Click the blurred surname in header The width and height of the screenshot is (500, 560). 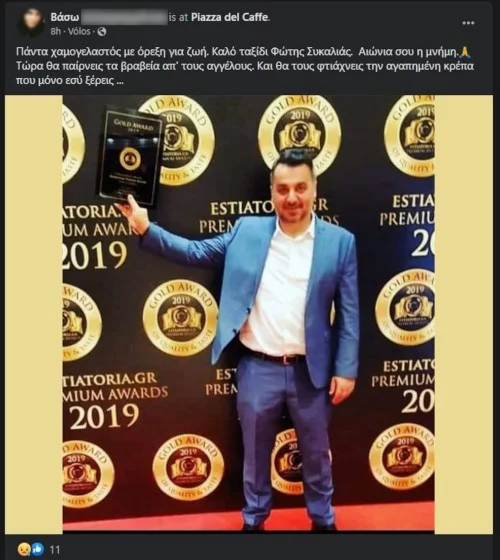[x=124, y=17]
